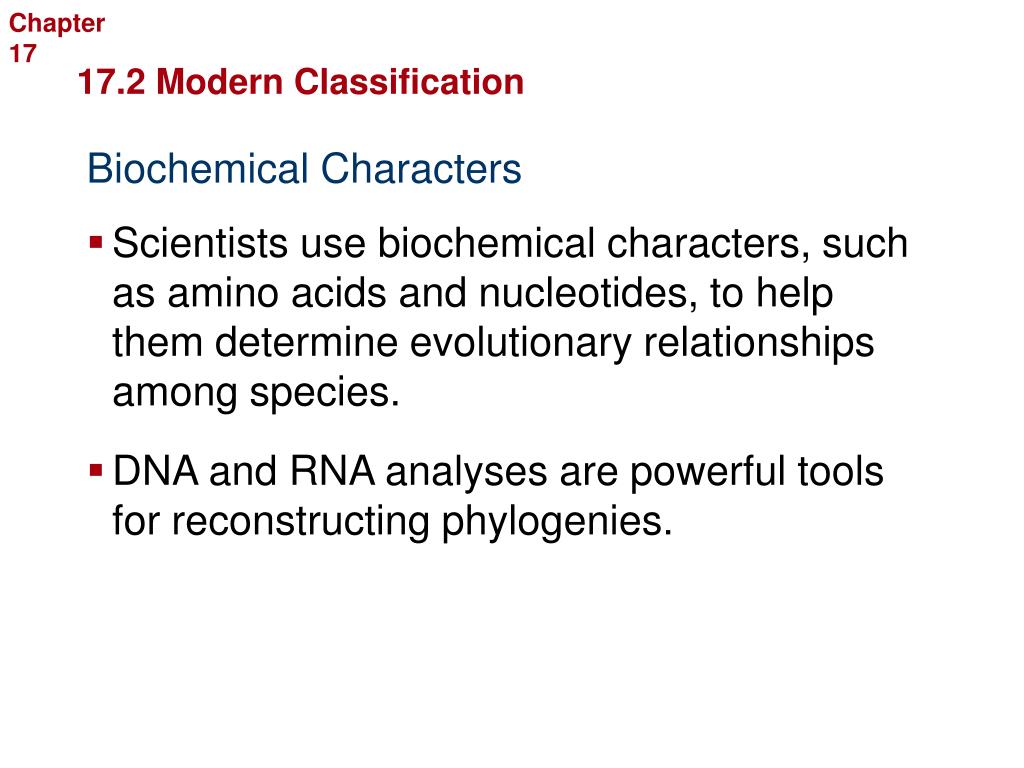Click the second red square bullet marker
This screenshot has height=768, width=1024.
[96, 471]
